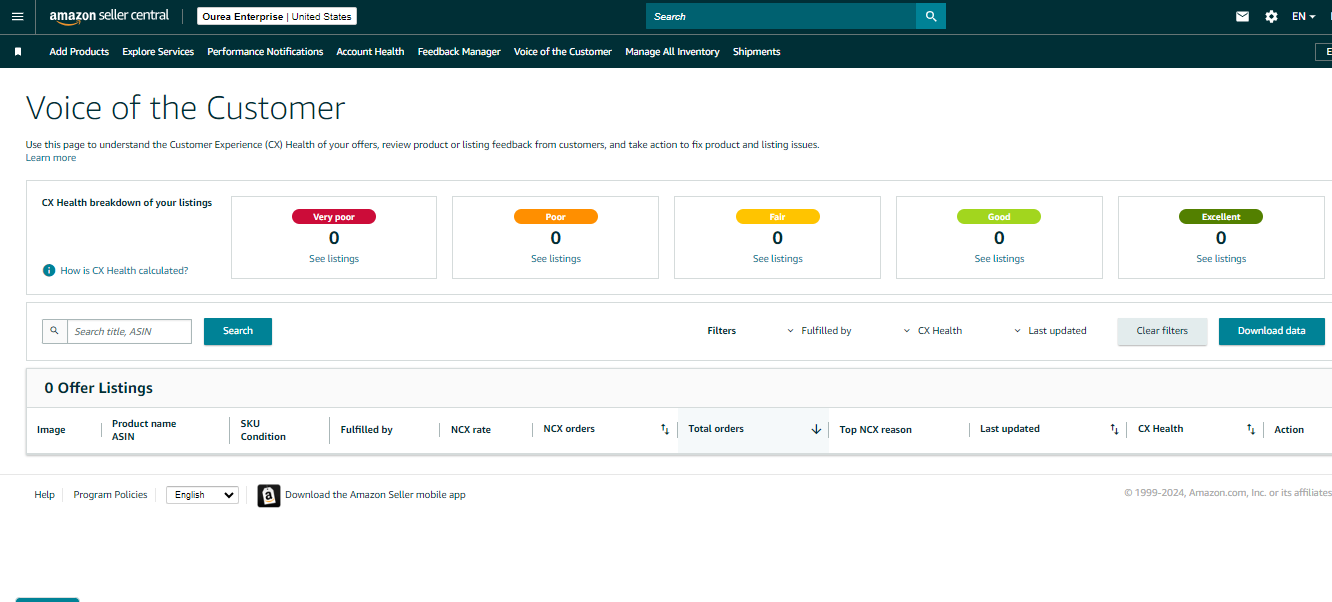The width and height of the screenshot is (1332, 602).
Task: Click the yellow Fair badge
Action: pos(778,217)
